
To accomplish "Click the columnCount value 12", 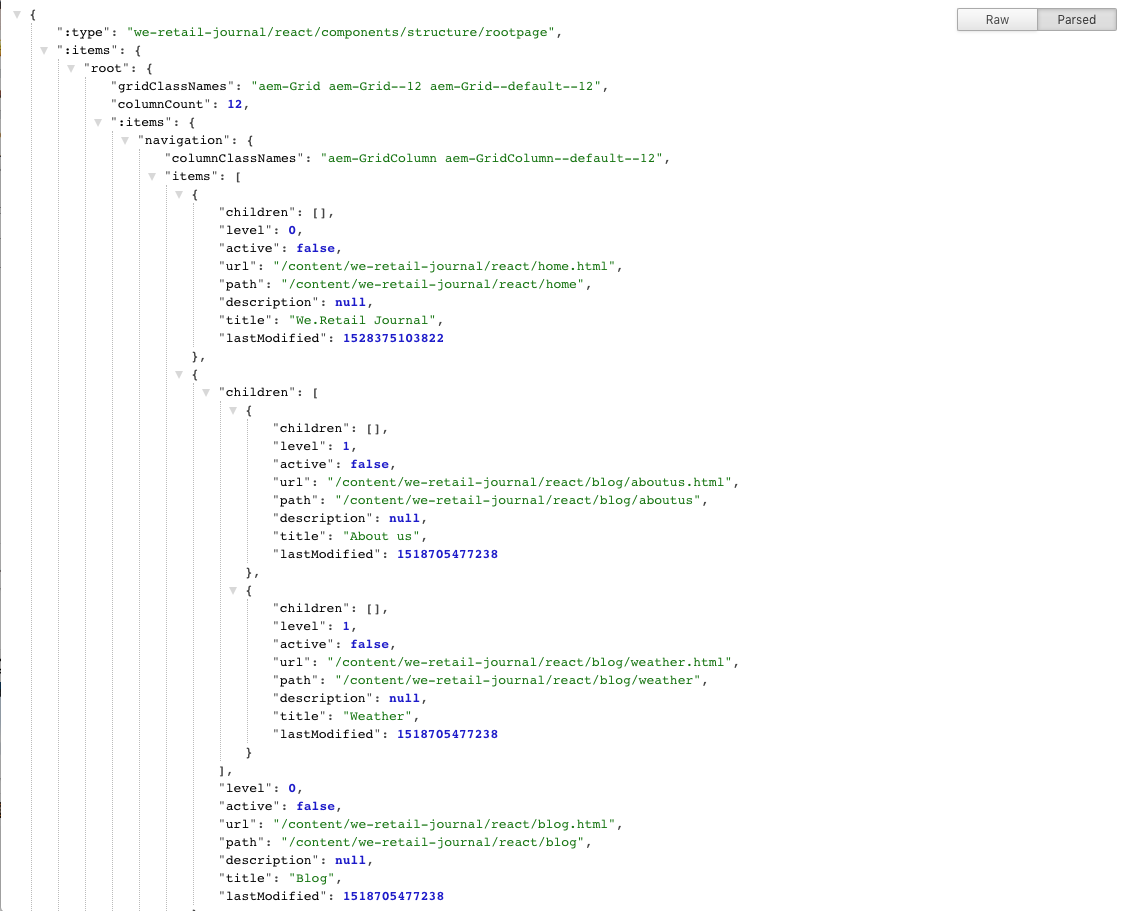I will point(235,105).
